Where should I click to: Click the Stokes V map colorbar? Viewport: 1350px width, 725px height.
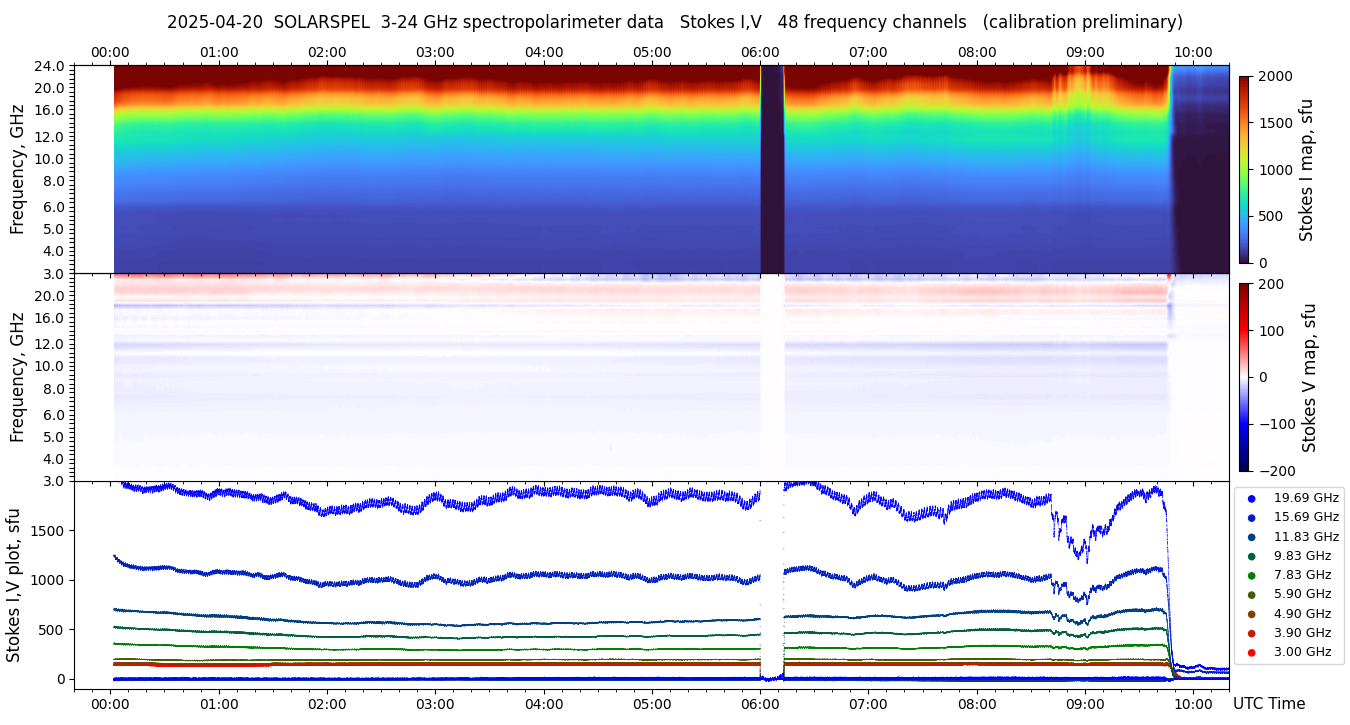click(1244, 377)
